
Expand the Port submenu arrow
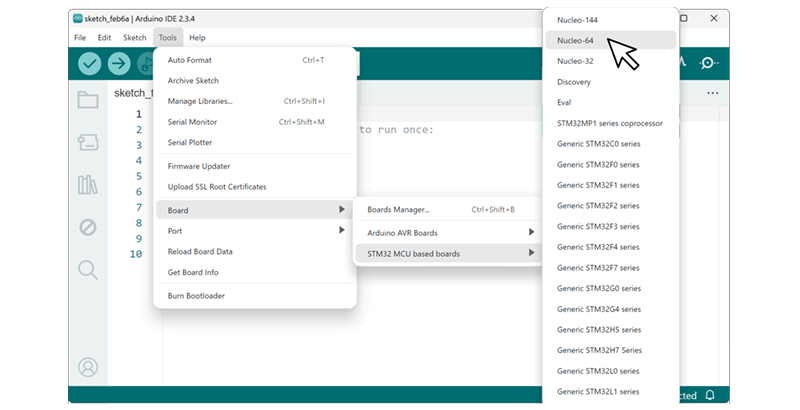point(341,230)
